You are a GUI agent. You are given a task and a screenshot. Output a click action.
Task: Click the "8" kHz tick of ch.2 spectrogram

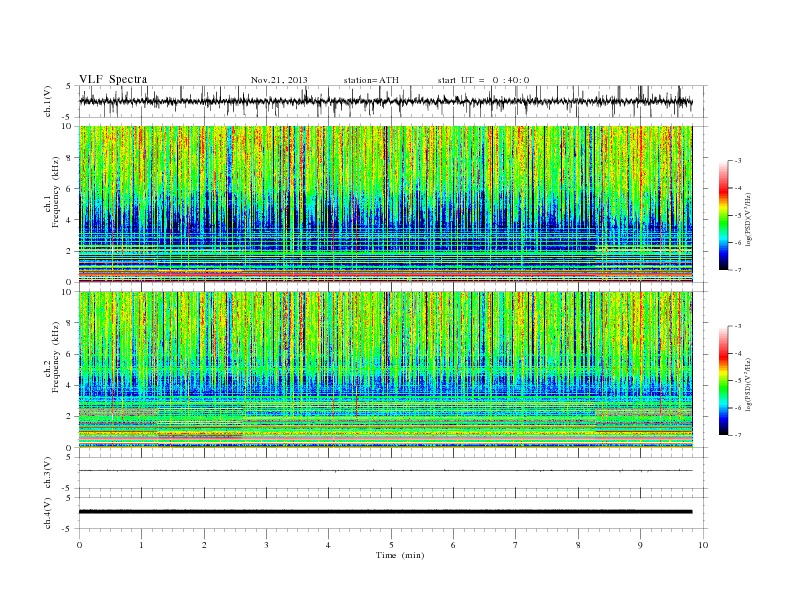pyautogui.click(x=69, y=323)
